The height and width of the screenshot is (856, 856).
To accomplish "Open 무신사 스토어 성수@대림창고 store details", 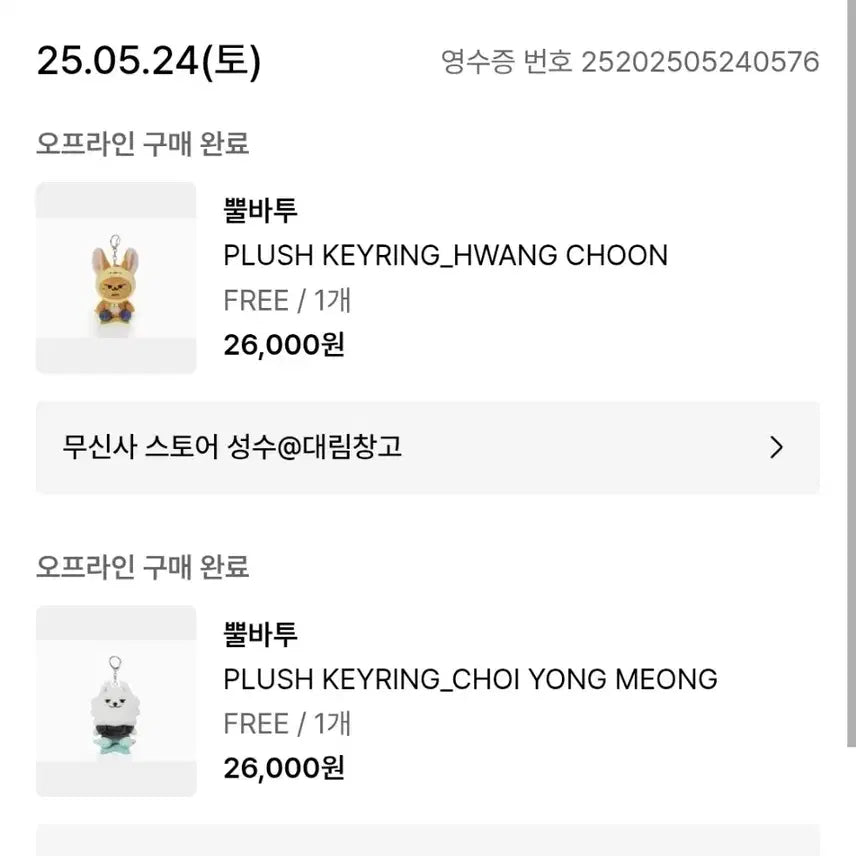I will [x=232, y=446].
